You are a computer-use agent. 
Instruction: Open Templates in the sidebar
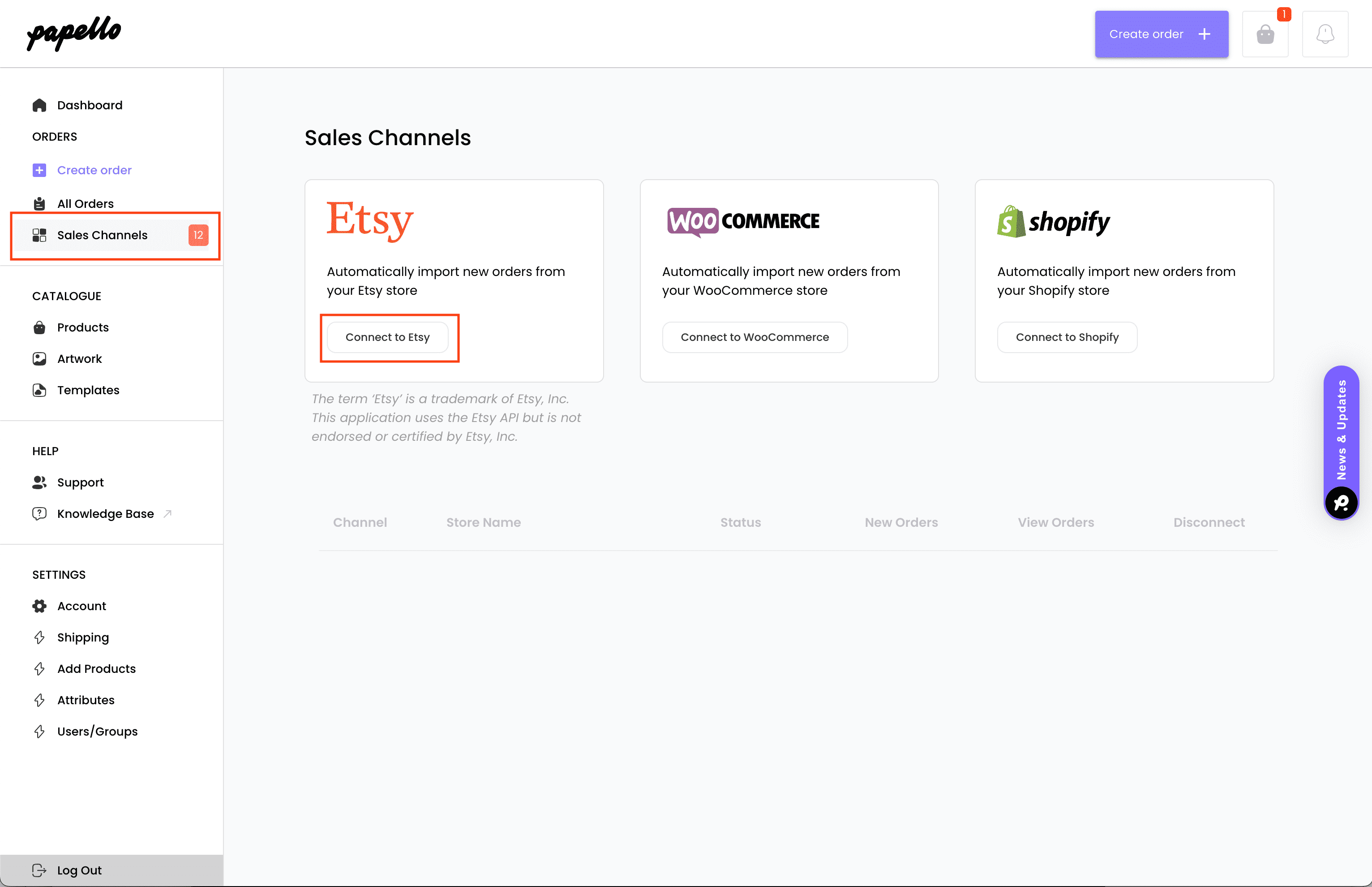coord(88,391)
